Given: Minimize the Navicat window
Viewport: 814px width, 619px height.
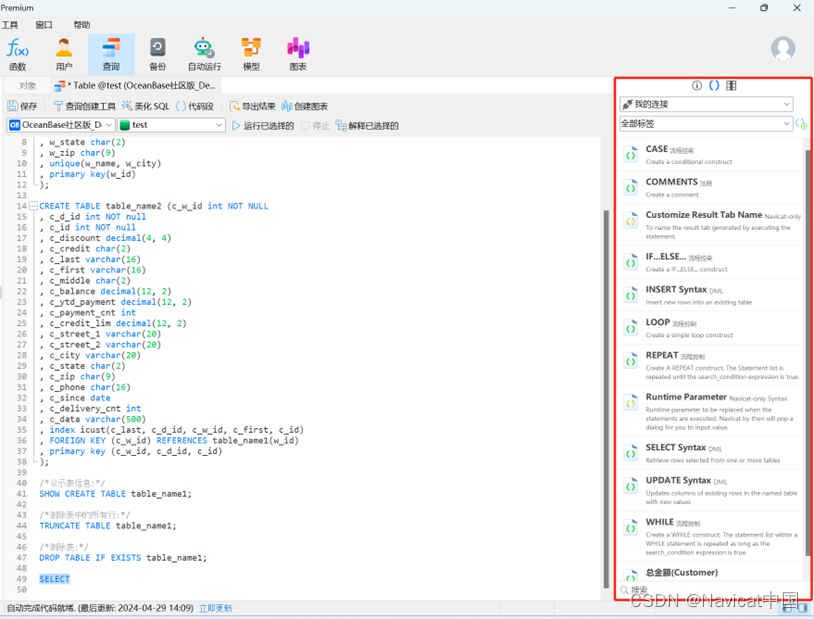Looking at the screenshot, I should (x=732, y=8).
